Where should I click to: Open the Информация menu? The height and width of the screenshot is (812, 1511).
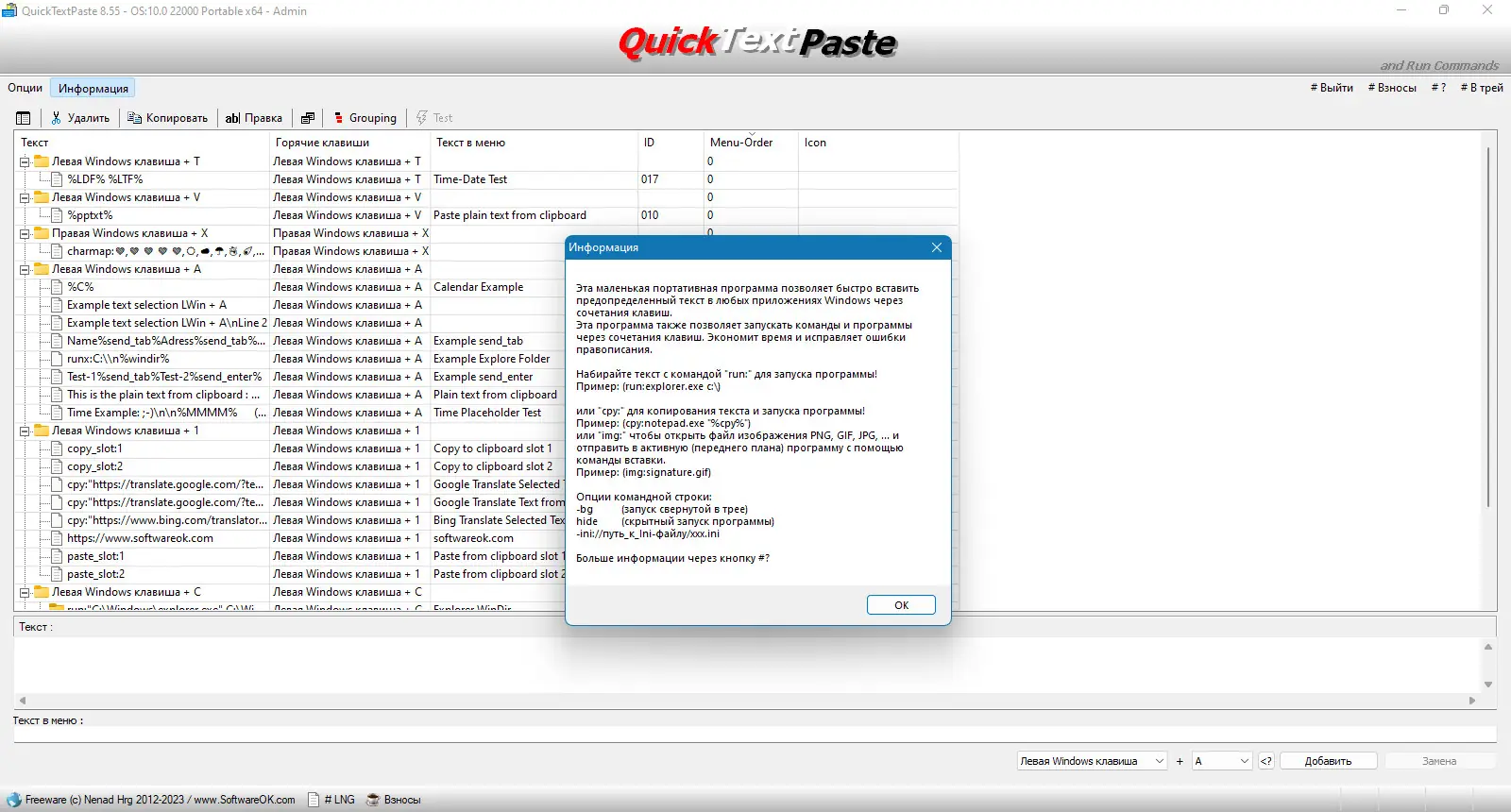click(93, 88)
